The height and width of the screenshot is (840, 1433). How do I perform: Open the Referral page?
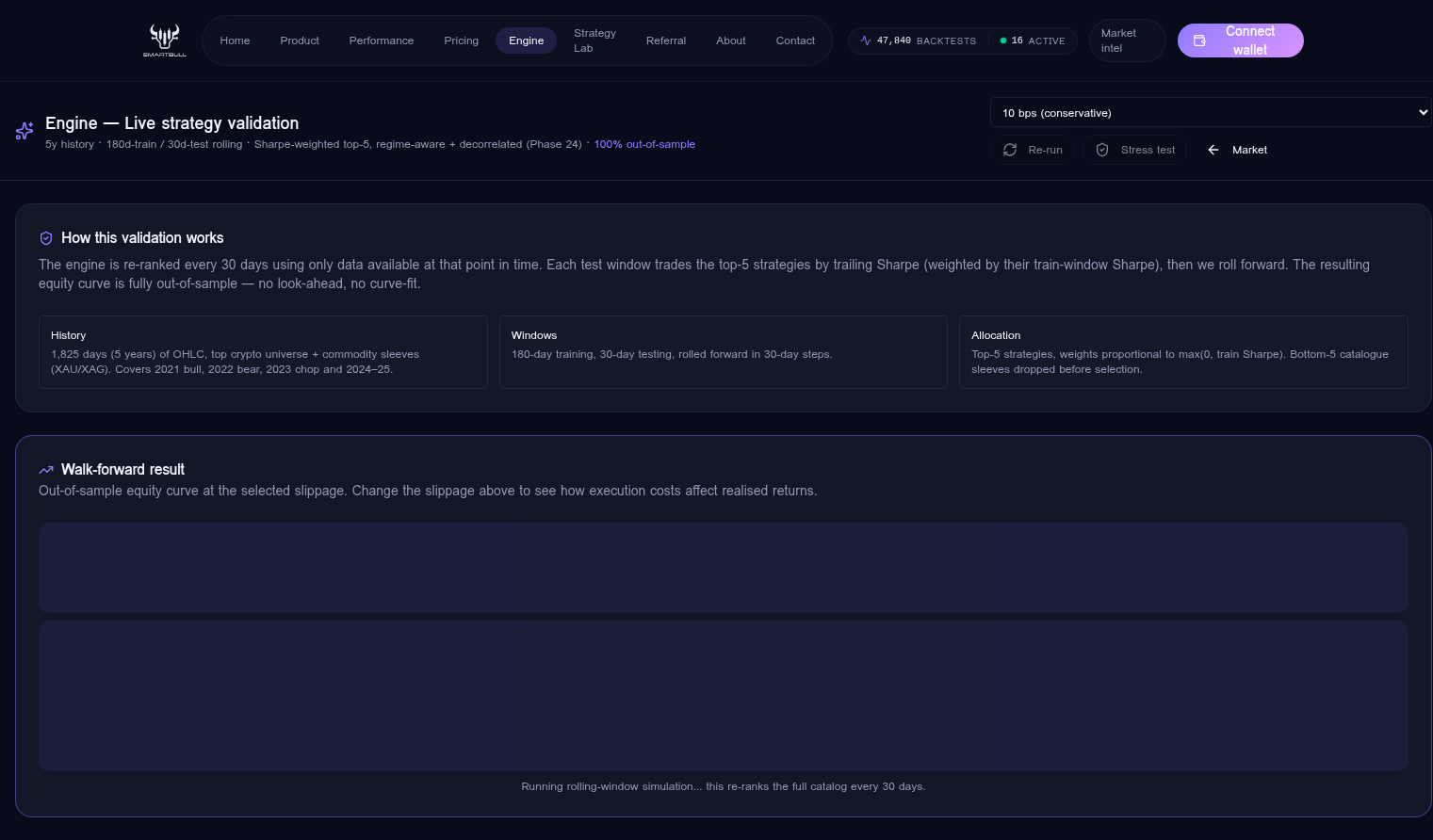pos(666,40)
